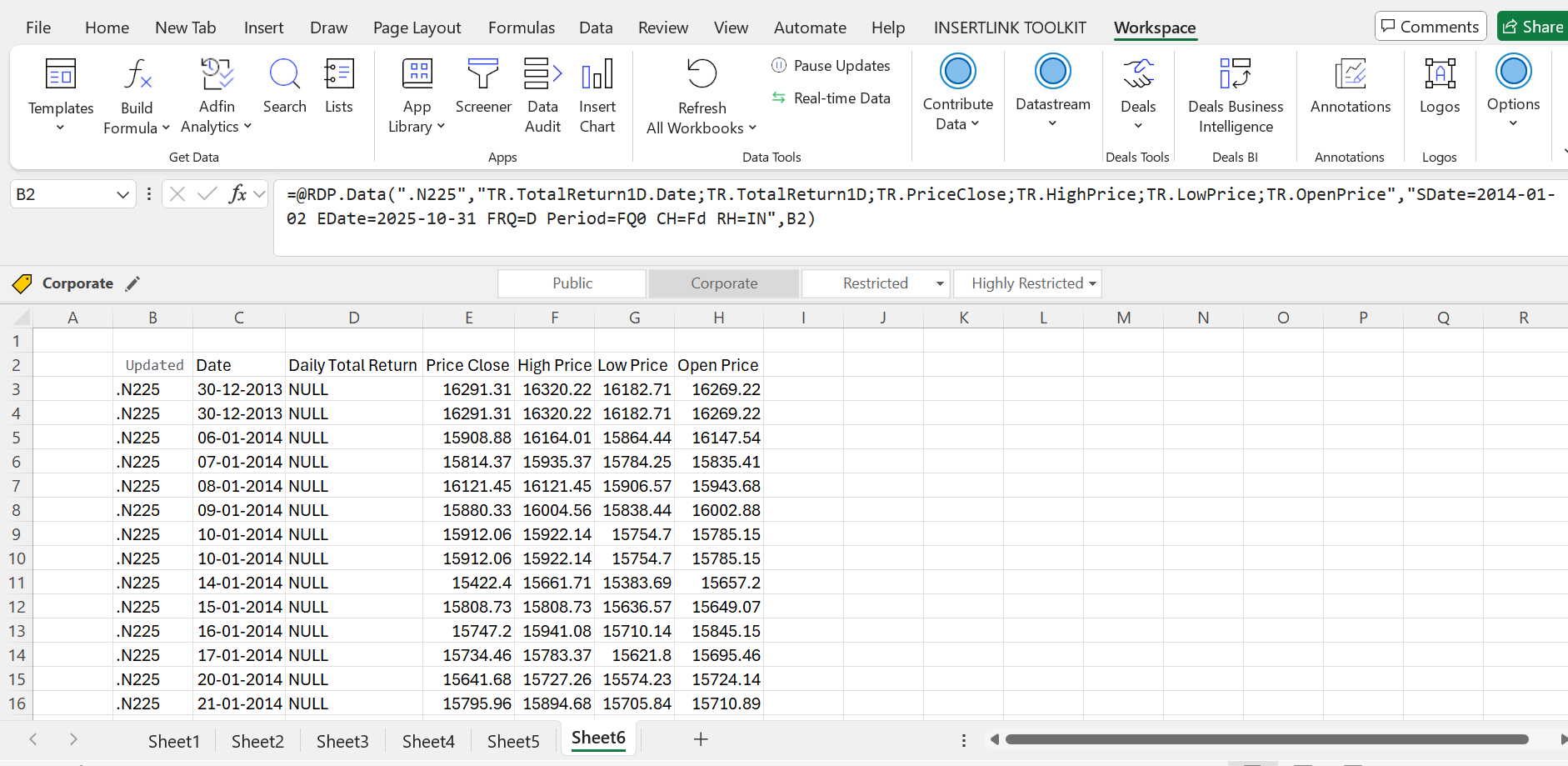Click the Share button

point(1538,26)
